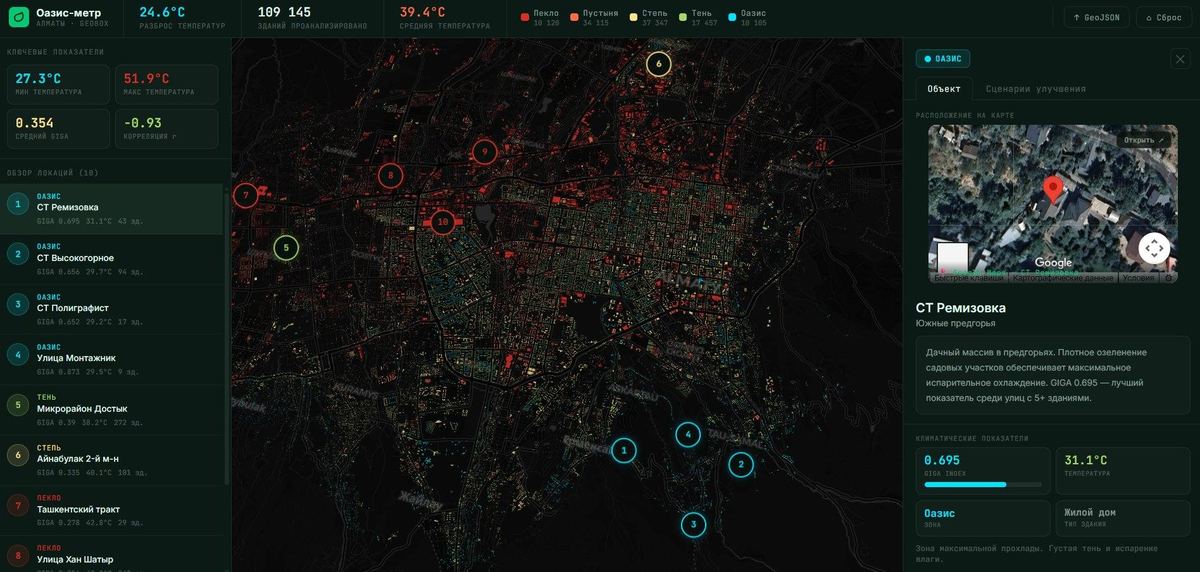1200x572 pixels.
Task: Click the Google logo on mini map
Action: pyautogui.click(x=1053, y=263)
